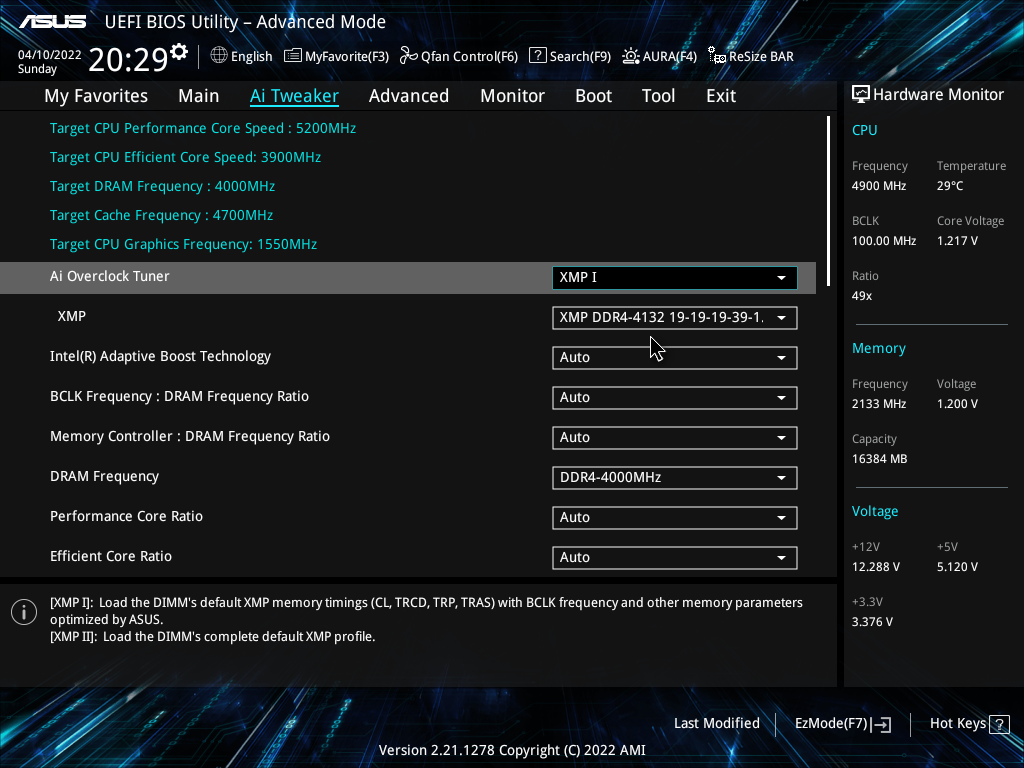Click the Search(F9) question mark icon
The image size is (1024, 768).
tap(537, 56)
